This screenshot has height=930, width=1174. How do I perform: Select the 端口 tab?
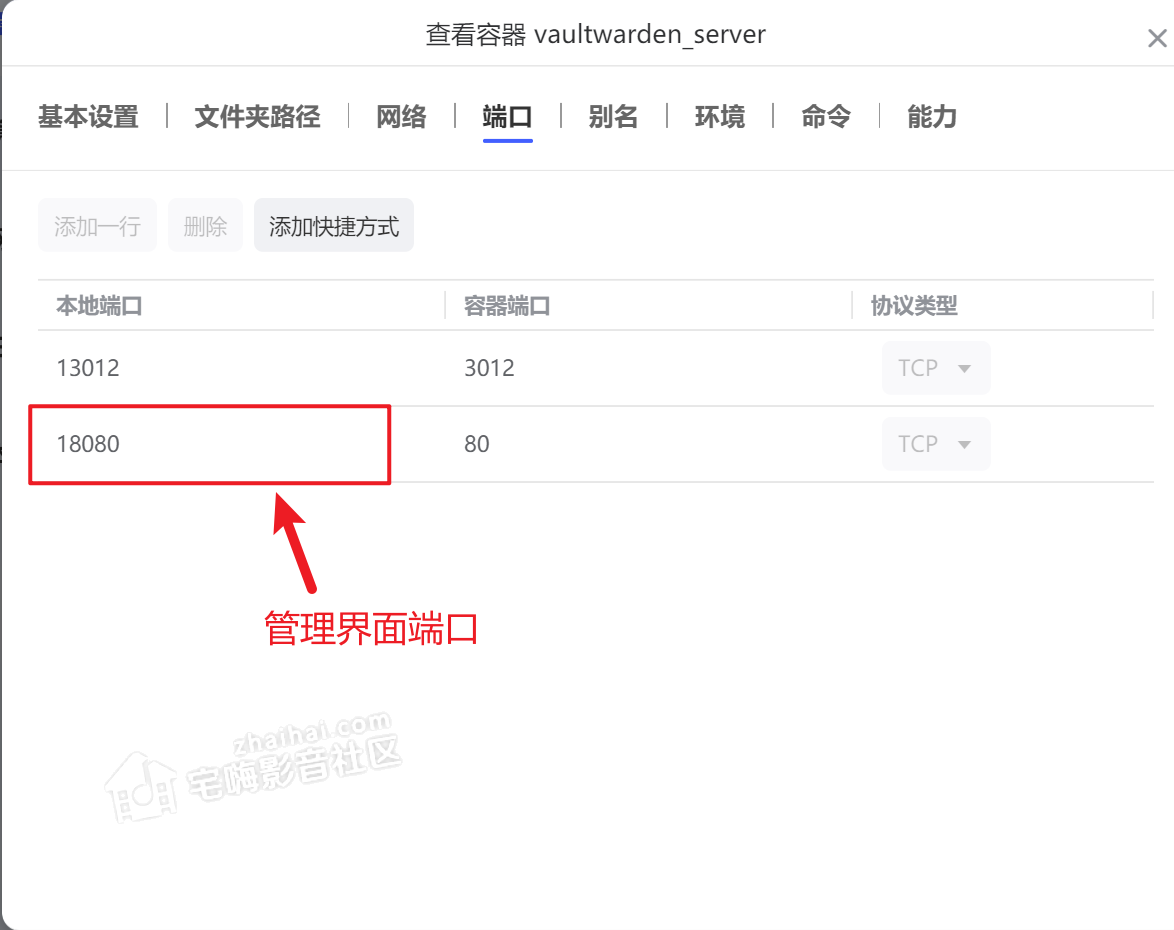pyautogui.click(x=508, y=117)
